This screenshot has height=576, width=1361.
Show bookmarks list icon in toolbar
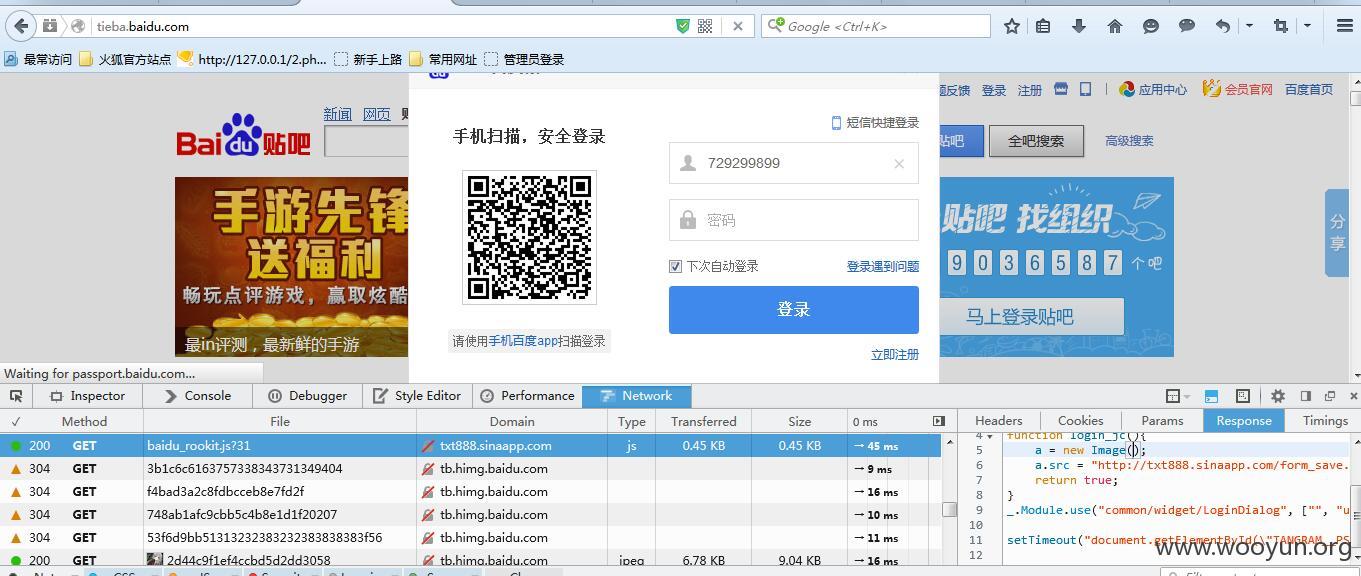1043,26
